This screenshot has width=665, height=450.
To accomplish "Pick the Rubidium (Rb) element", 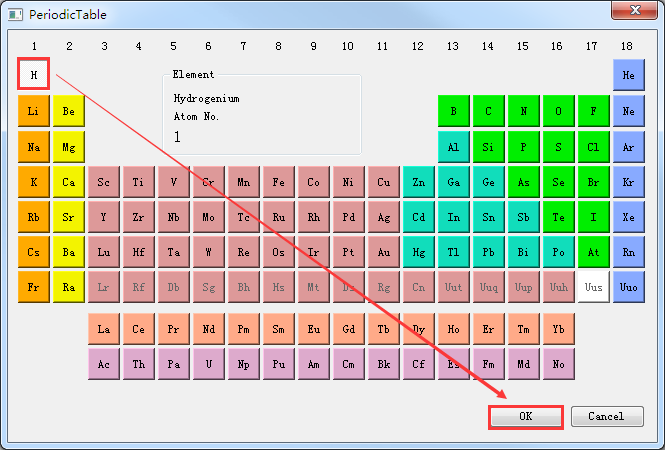I will (34, 217).
